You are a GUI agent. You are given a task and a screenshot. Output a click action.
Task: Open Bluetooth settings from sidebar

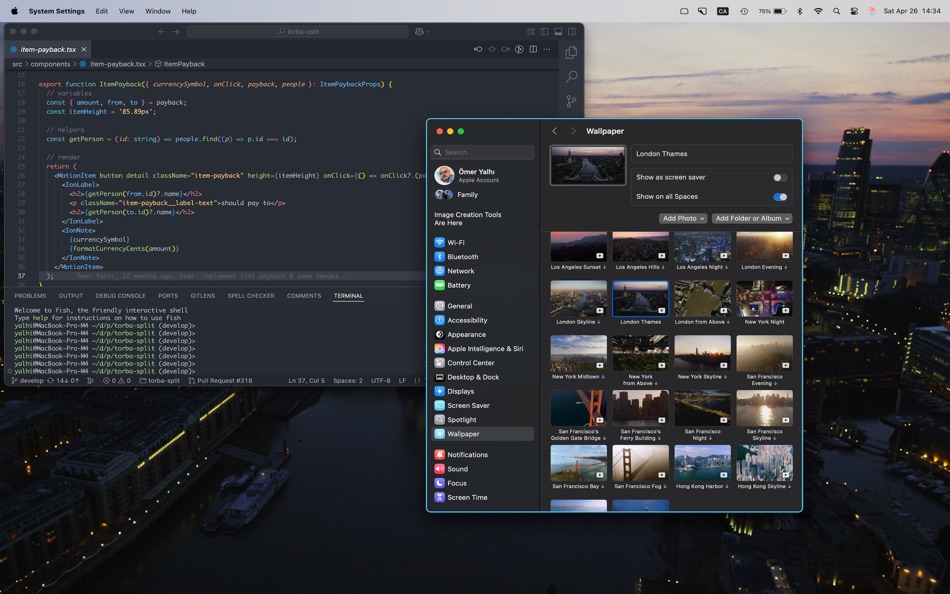click(462, 257)
